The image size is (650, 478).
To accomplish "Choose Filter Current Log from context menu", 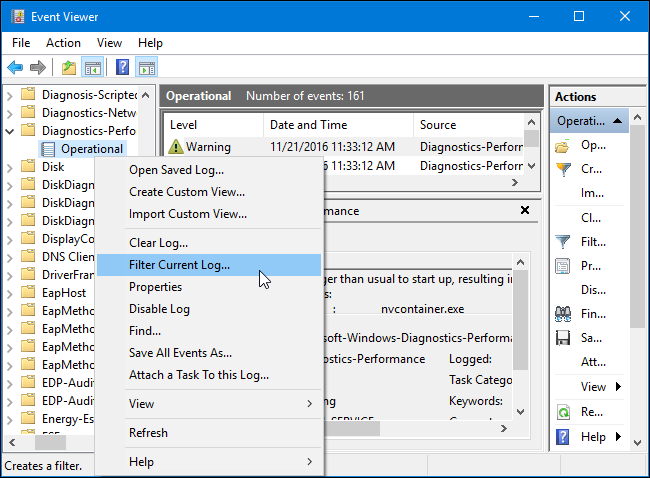I will tap(209, 265).
